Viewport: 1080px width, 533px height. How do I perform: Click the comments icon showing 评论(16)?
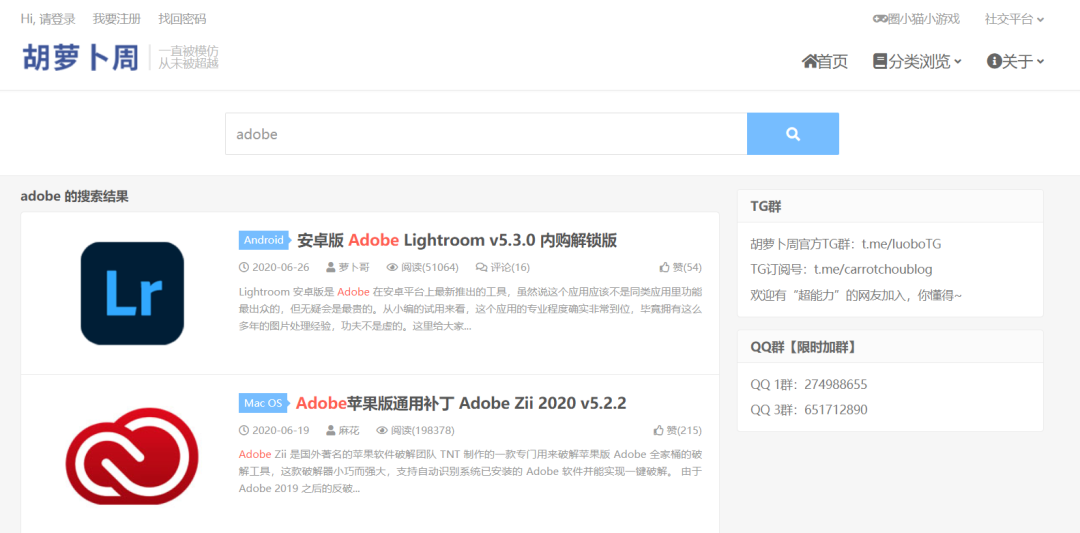tap(481, 268)
